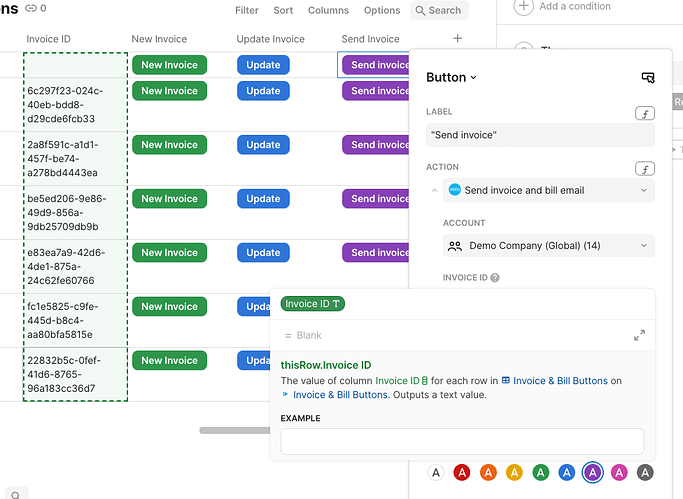Click Send invoice button in first row
The height and width of the screenshot is (499, 683).
pos(375,65)
